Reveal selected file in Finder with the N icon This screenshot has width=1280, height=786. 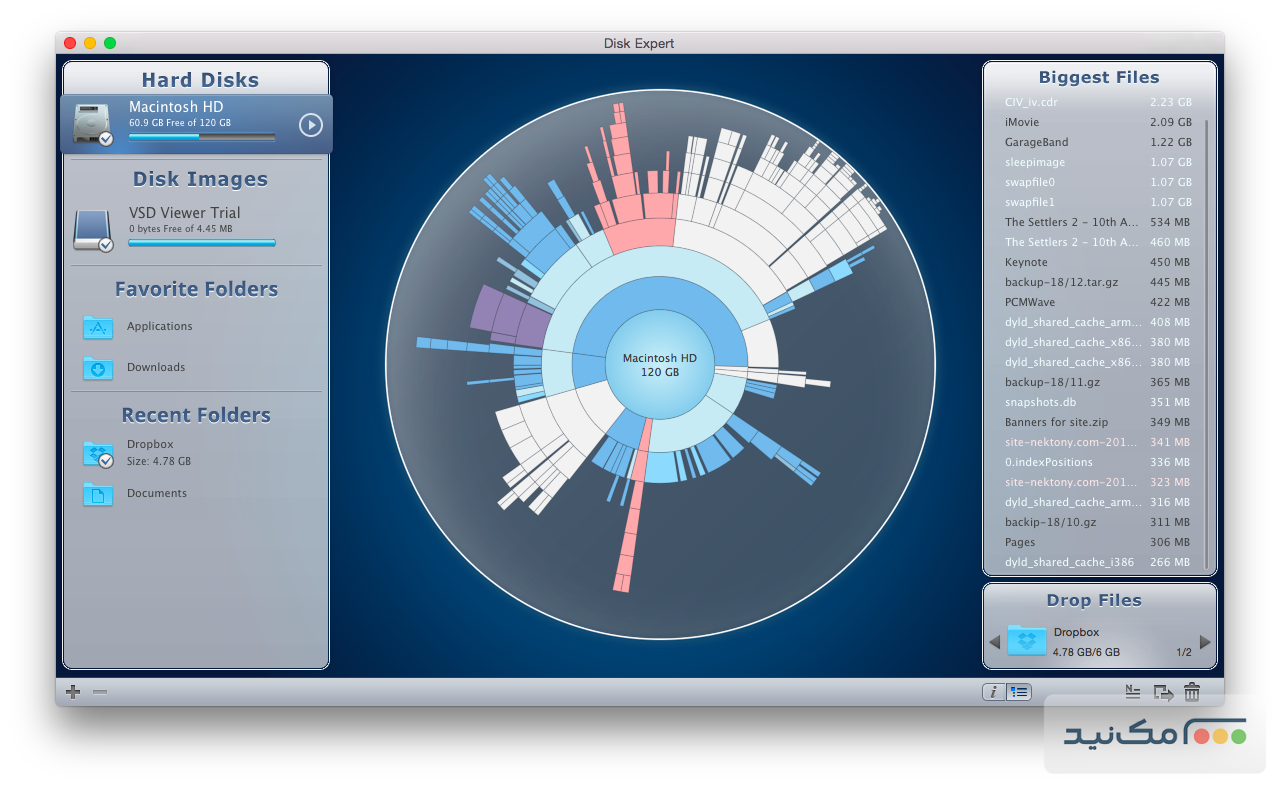pos(1132,691)
